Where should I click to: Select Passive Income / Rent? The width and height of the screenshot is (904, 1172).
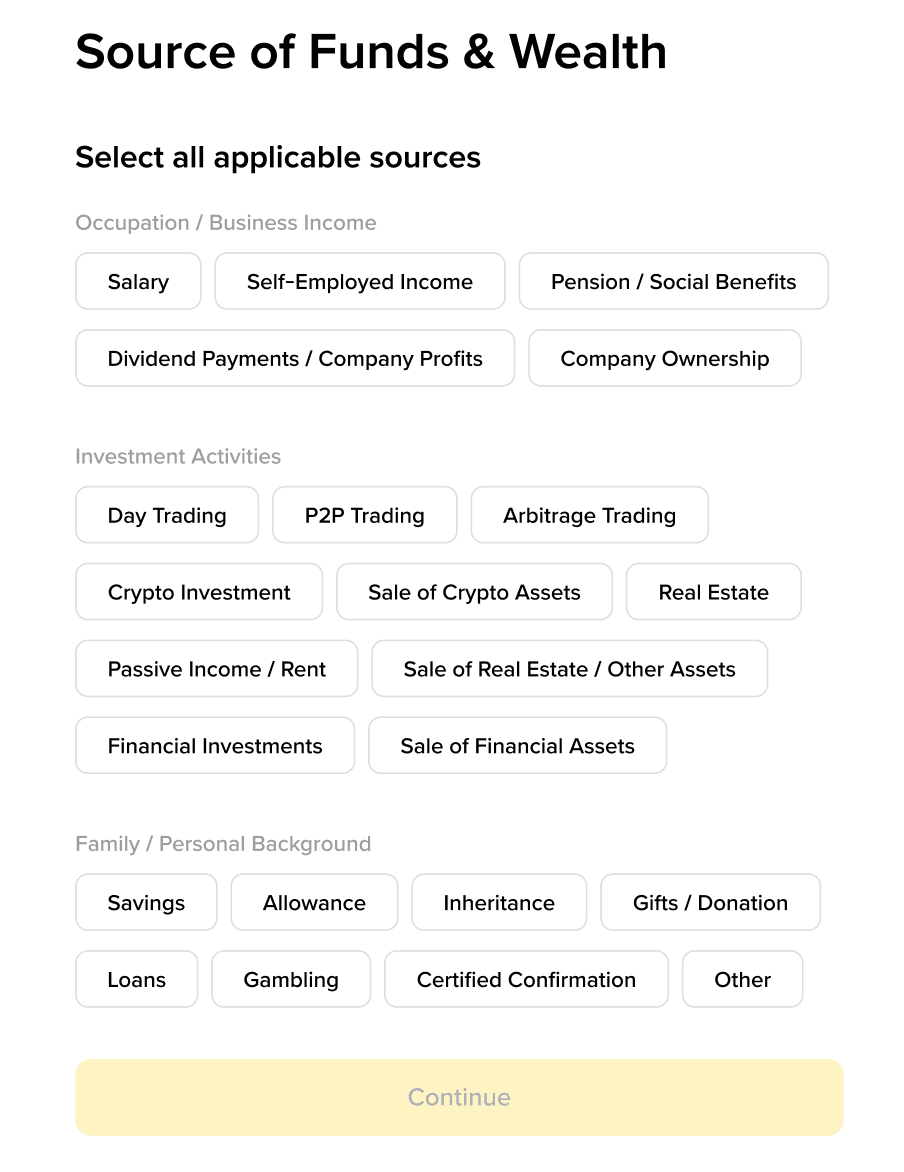(216, 670)
